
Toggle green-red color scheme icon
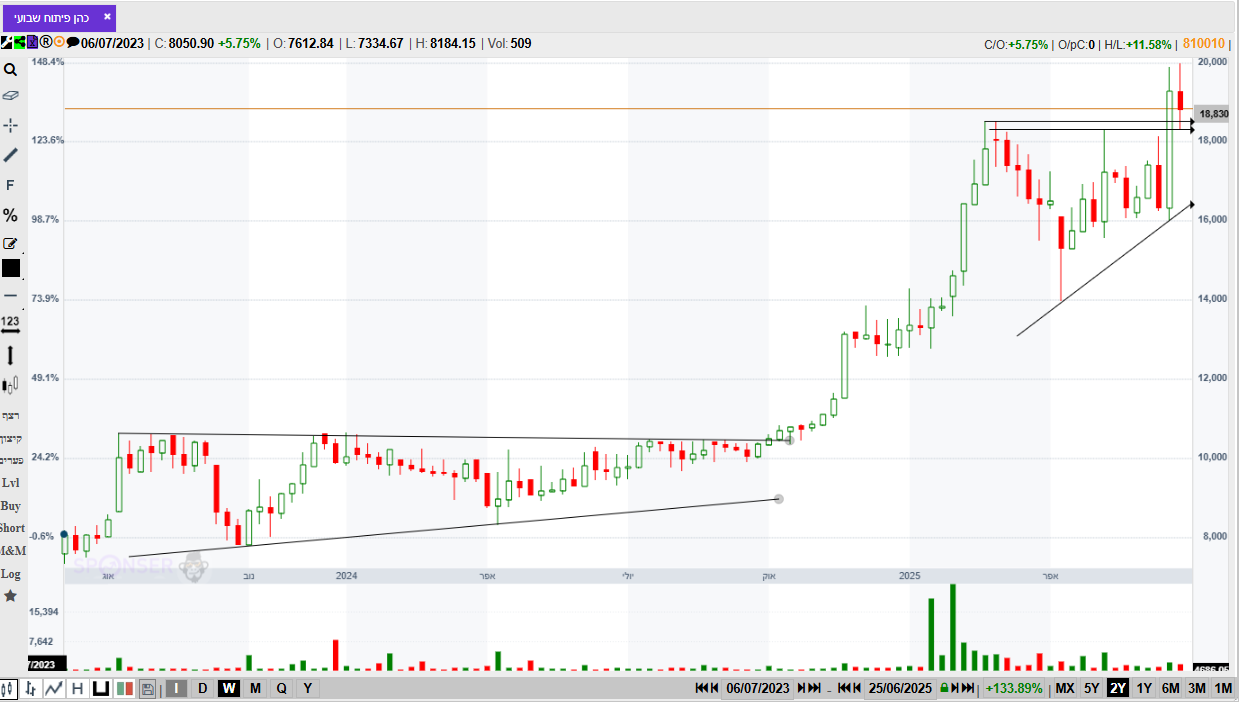click(x=125, y=688)
